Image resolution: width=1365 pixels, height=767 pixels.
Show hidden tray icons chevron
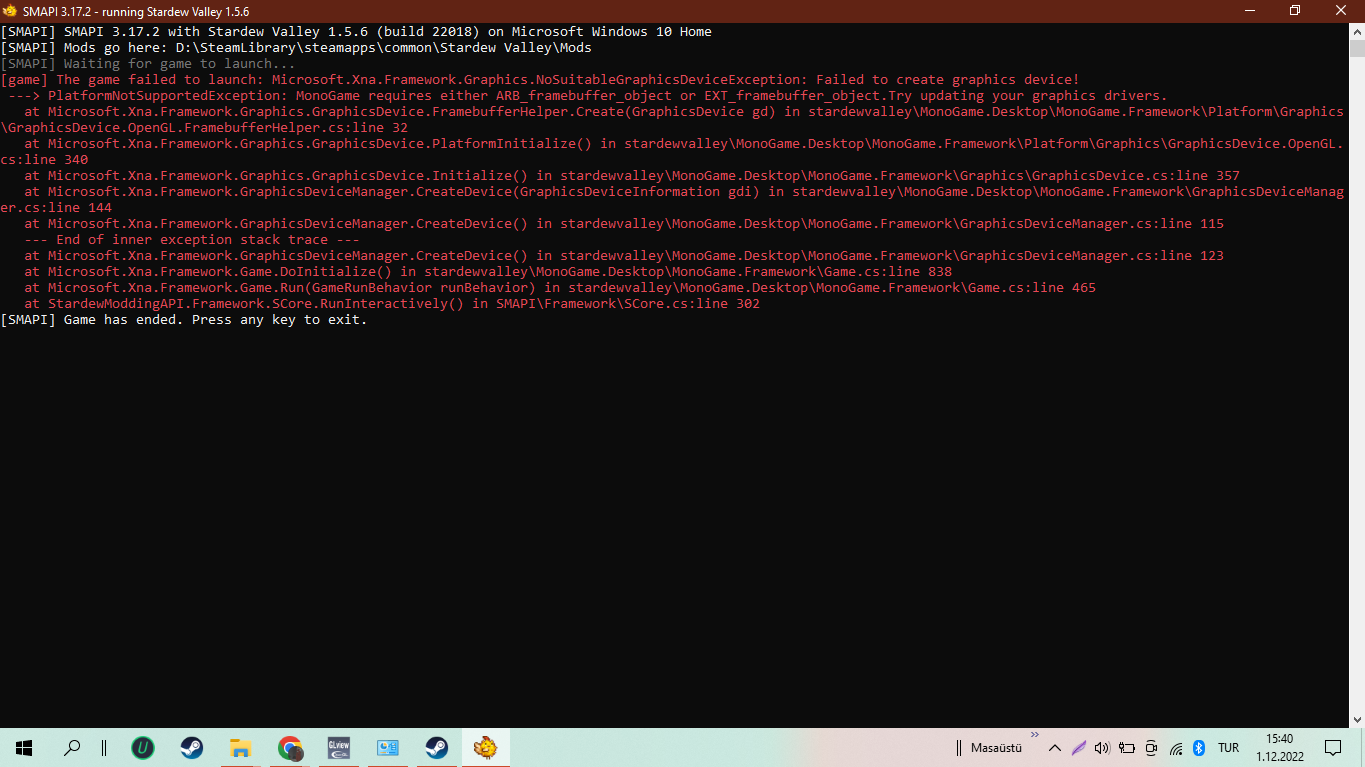(1054, 748)
